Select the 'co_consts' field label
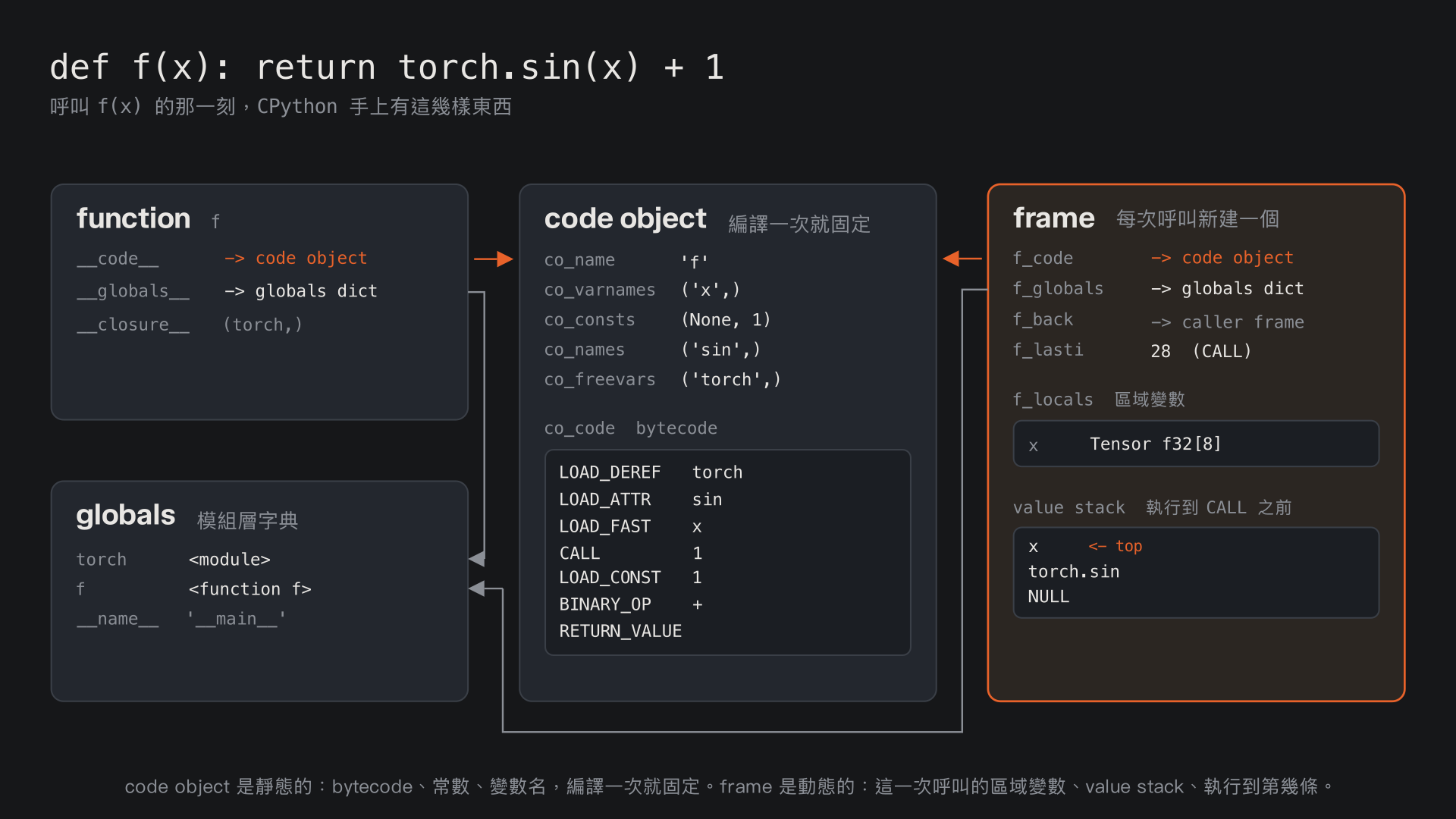 pyautogui.click(x=589, y=320)
